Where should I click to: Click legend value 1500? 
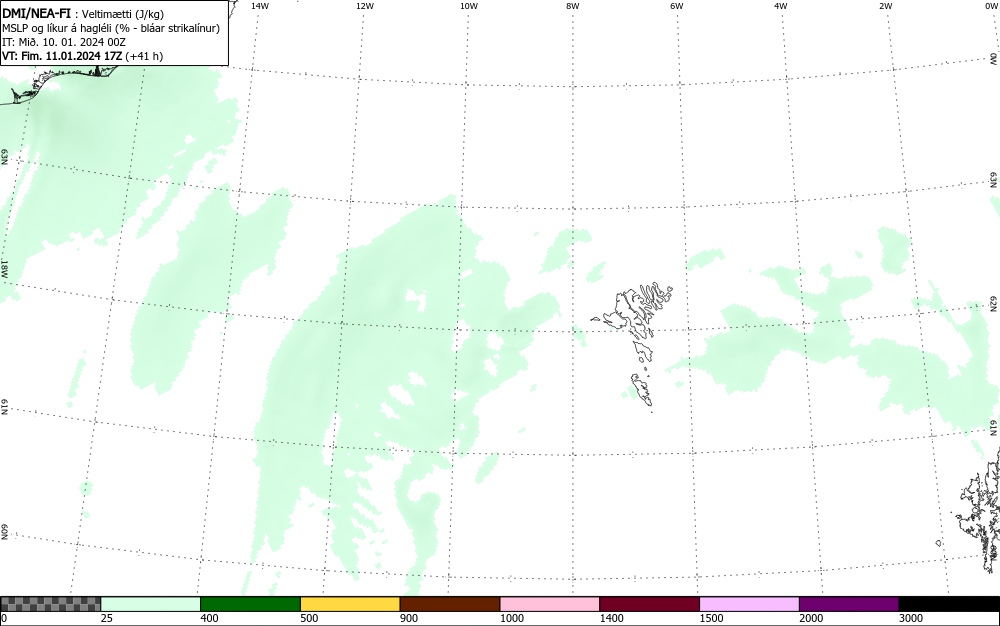click(x=712, y=618)
